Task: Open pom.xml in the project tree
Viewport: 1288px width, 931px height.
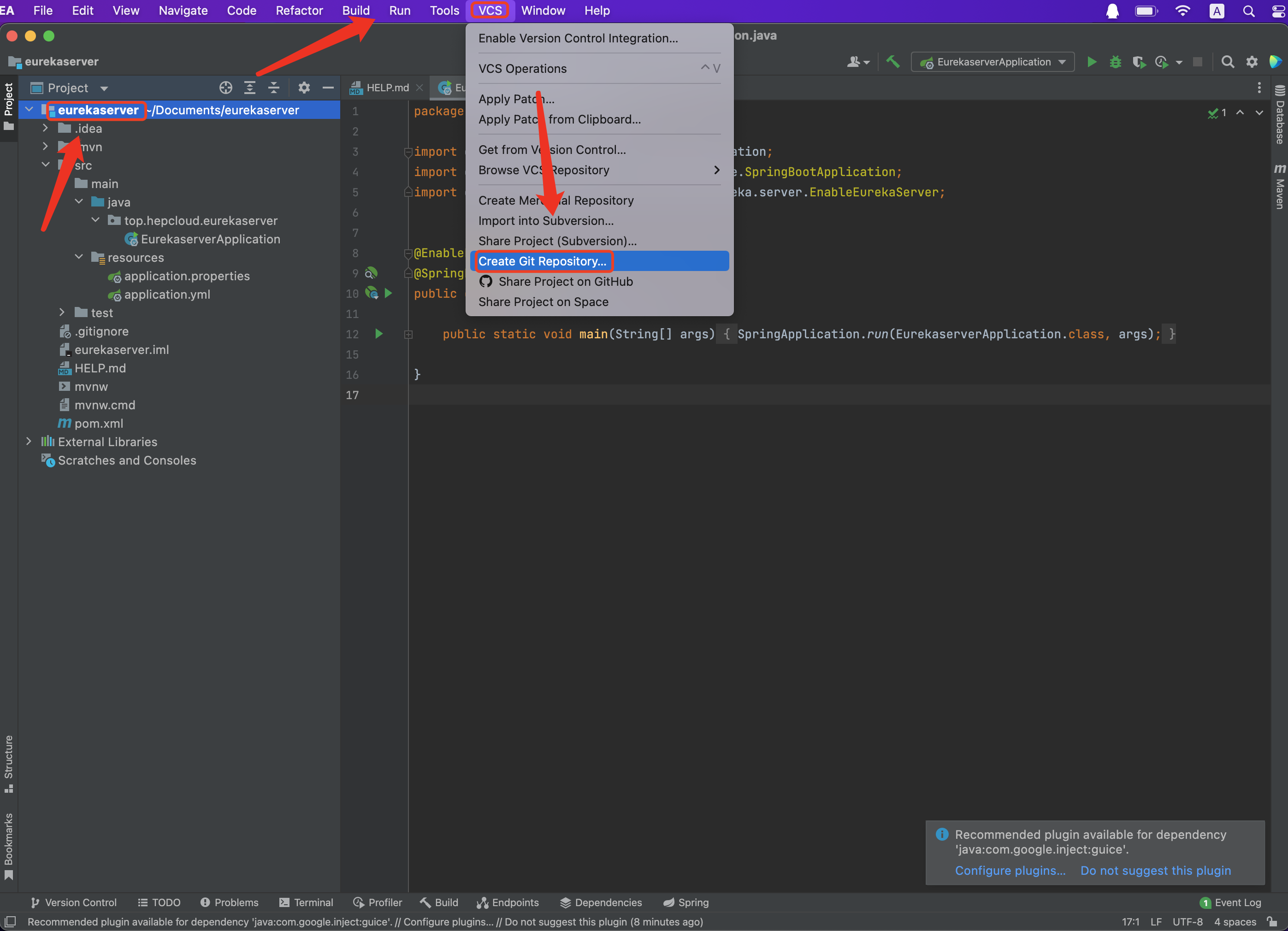Action: click(x=99, y=424)
